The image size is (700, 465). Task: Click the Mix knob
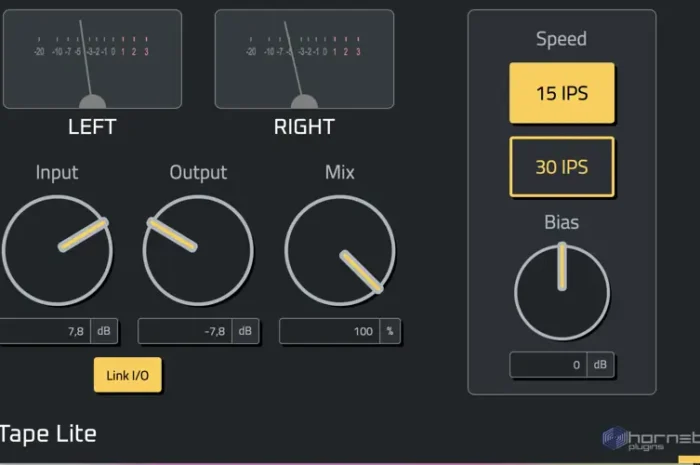(x=340, y=250)
